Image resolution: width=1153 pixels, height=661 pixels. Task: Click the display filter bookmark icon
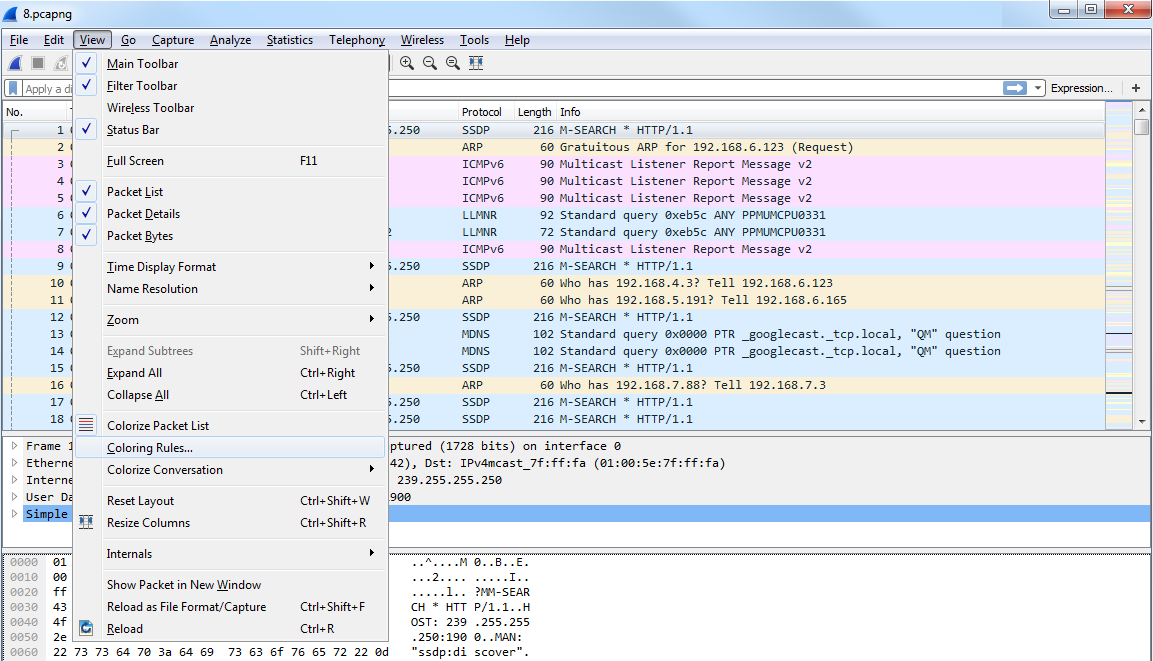[x=14, y=88]
